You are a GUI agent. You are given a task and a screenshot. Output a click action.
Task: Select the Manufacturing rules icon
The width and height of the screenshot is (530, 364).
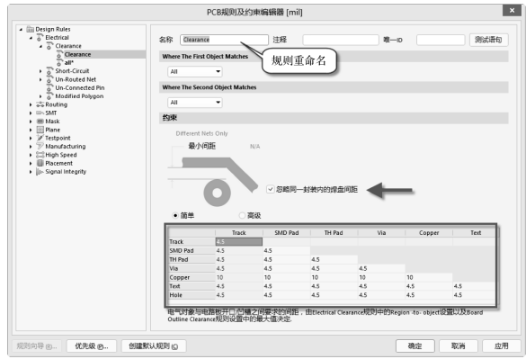click(40, 146)
